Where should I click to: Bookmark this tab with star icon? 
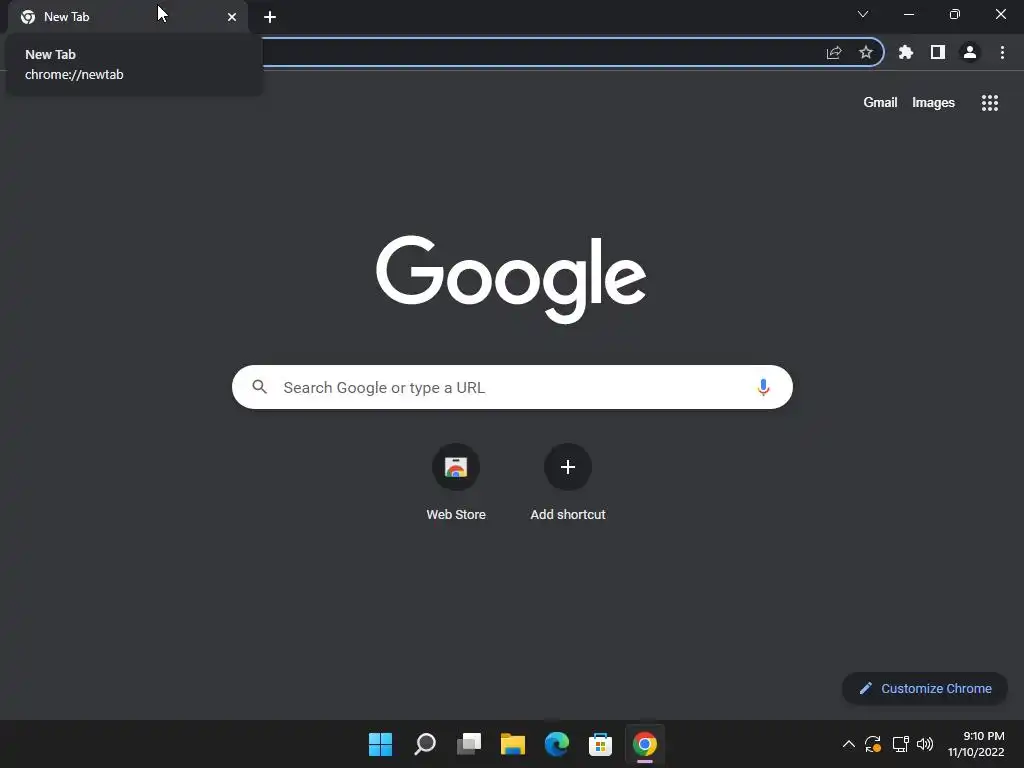coord(866,52)
